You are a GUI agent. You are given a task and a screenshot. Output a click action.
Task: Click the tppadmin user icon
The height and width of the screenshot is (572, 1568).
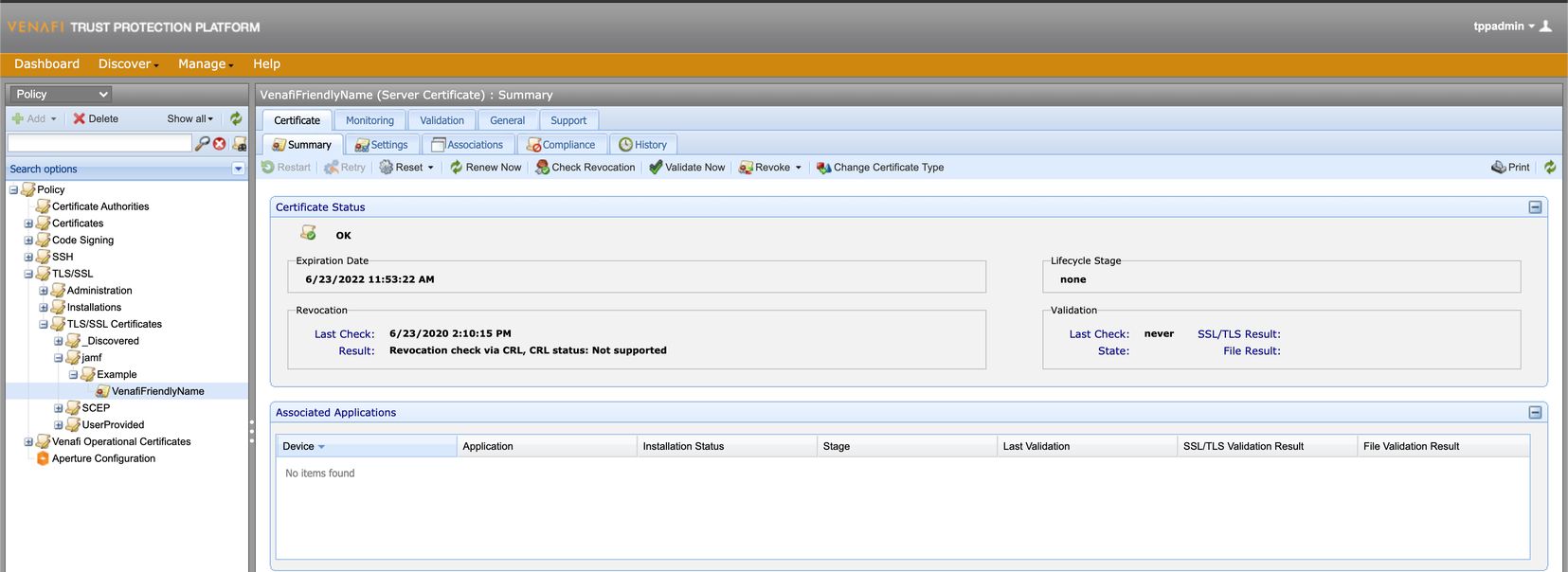[x=1545, y=26]
